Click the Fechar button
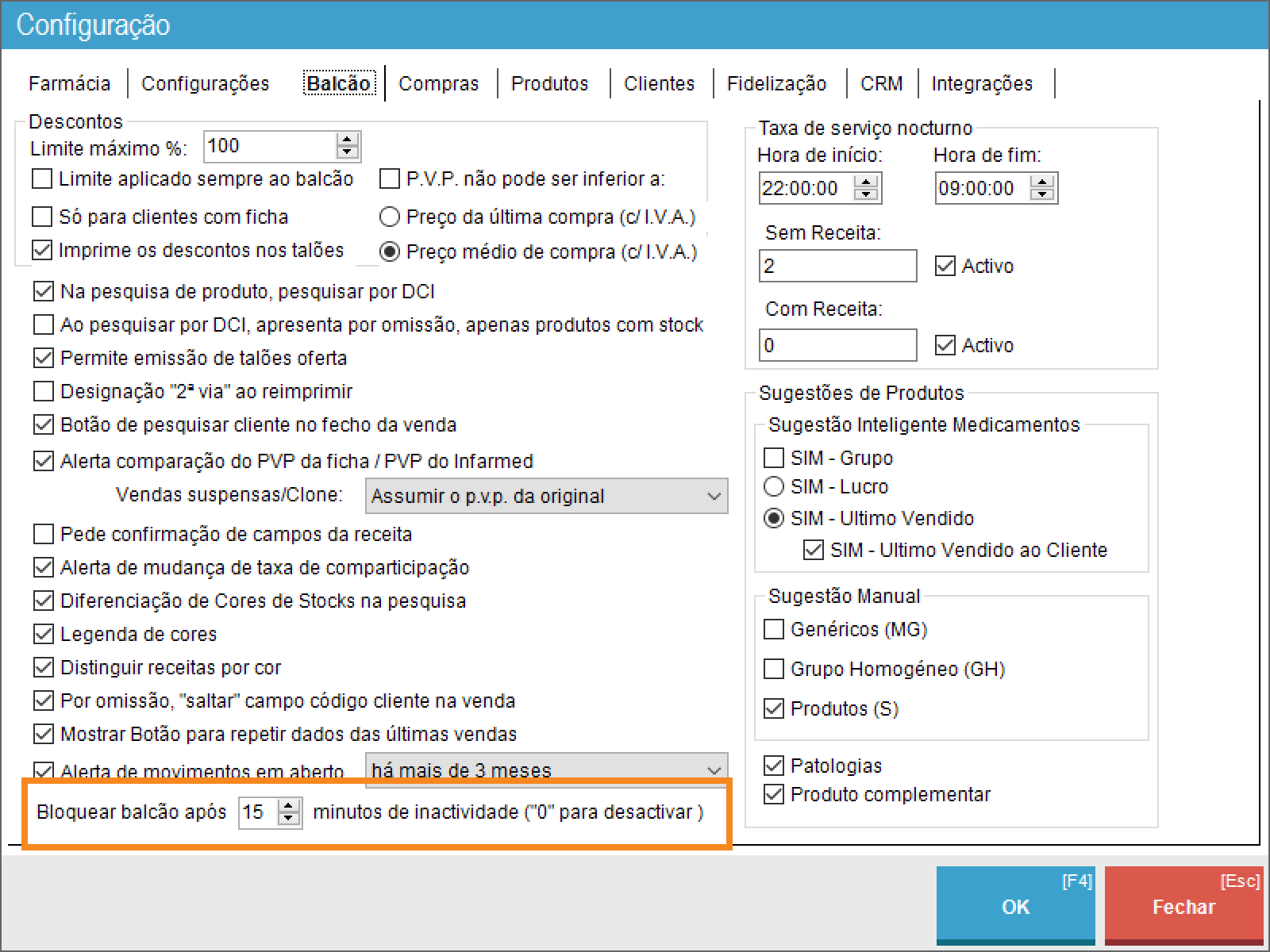Image resolution: width=1270 pixels, height=952 pixels. (1183, 906)
